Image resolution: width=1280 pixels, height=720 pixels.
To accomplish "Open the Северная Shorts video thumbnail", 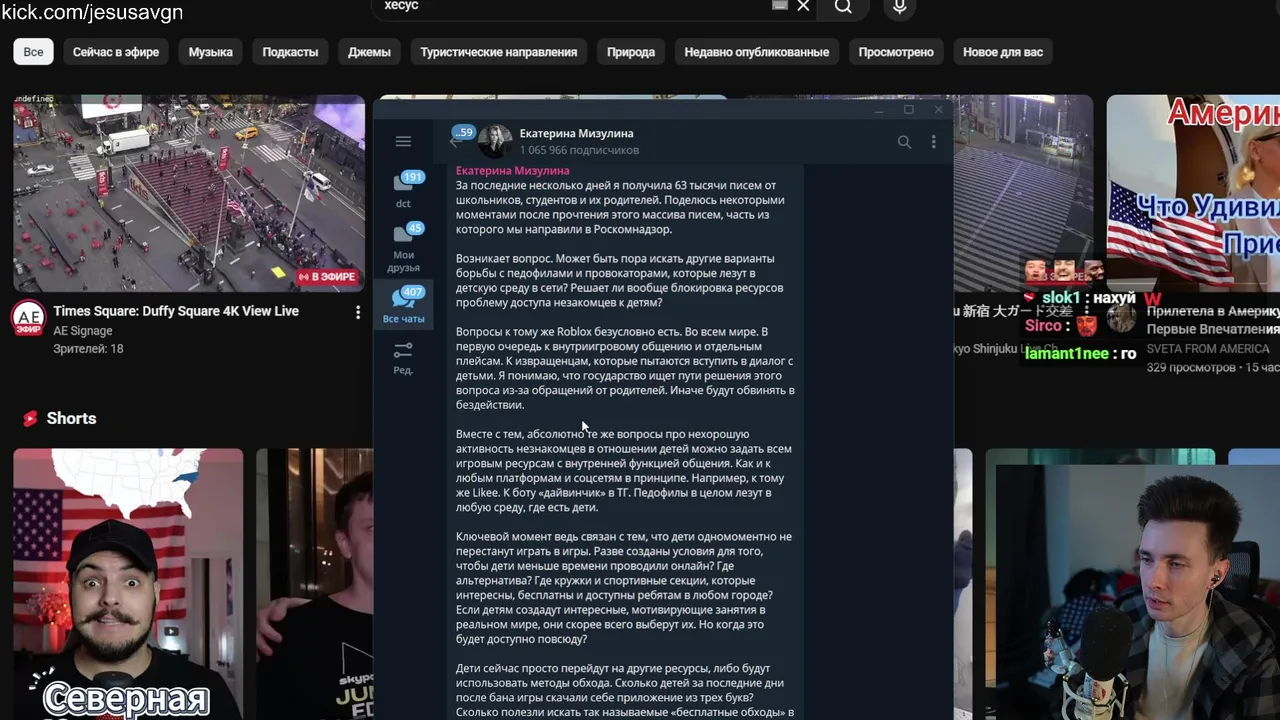I will pyautogui.click(x=128, y=584).
